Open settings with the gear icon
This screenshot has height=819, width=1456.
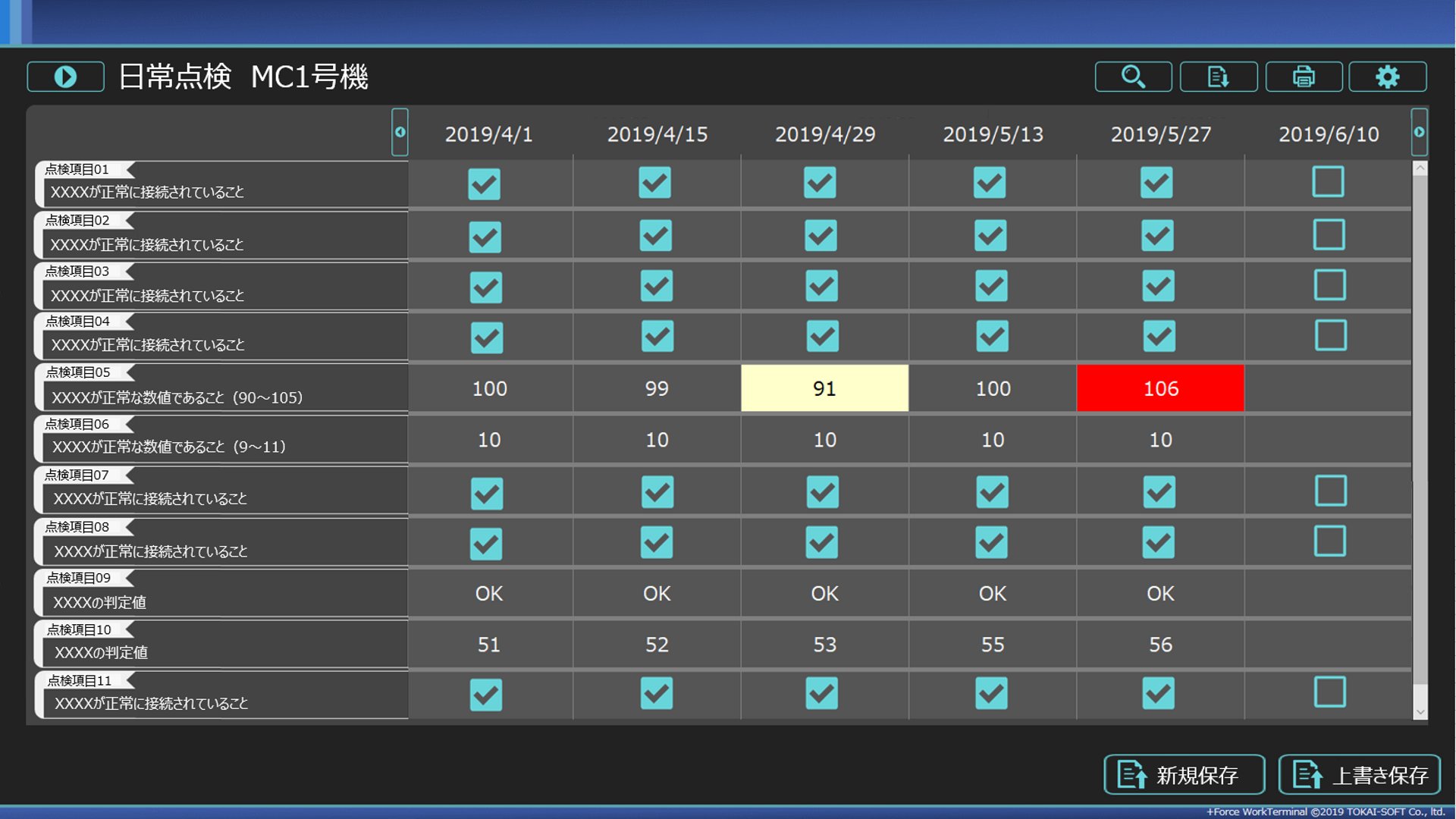click(x=1387, y=77)
